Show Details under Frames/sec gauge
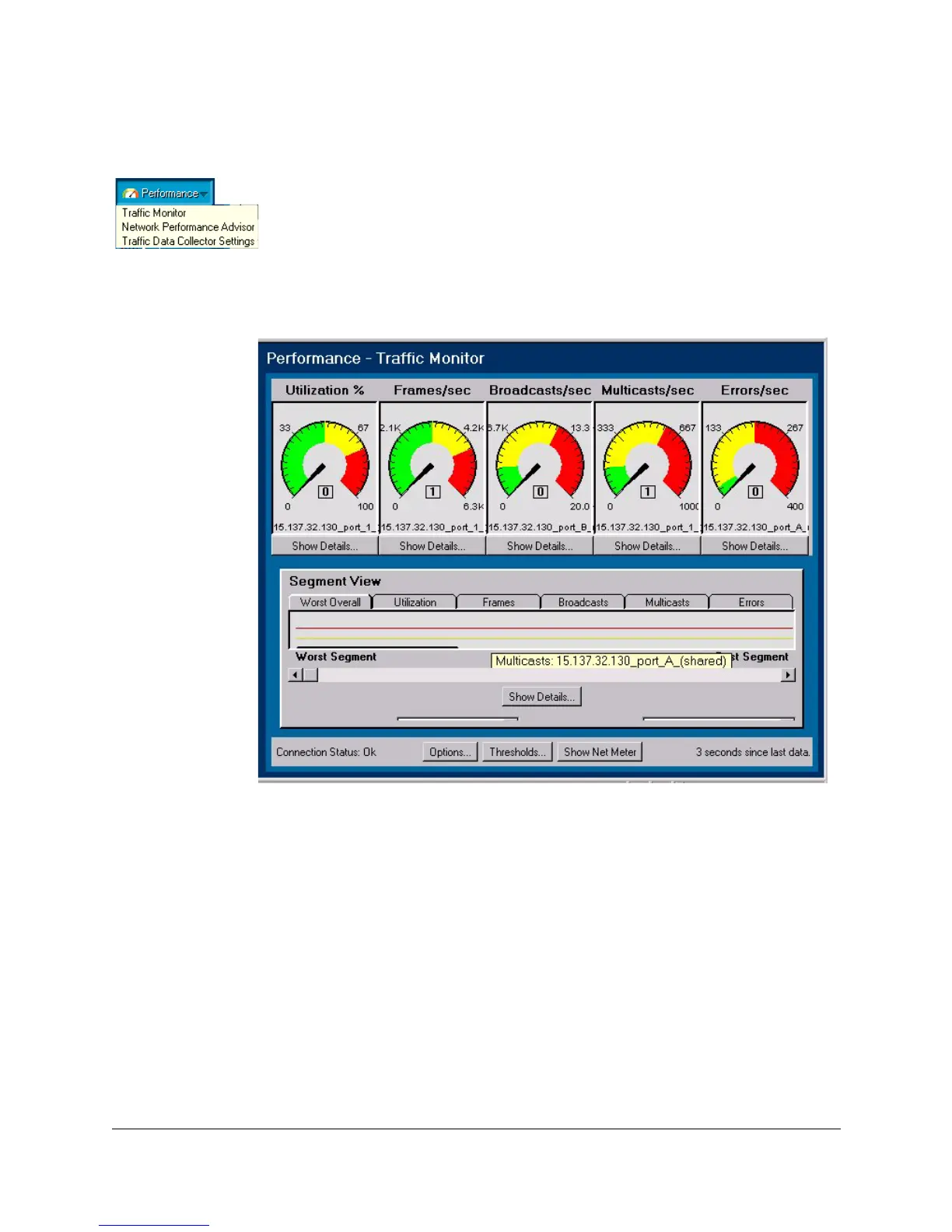The image size is (952, 1232). (432, 546)
